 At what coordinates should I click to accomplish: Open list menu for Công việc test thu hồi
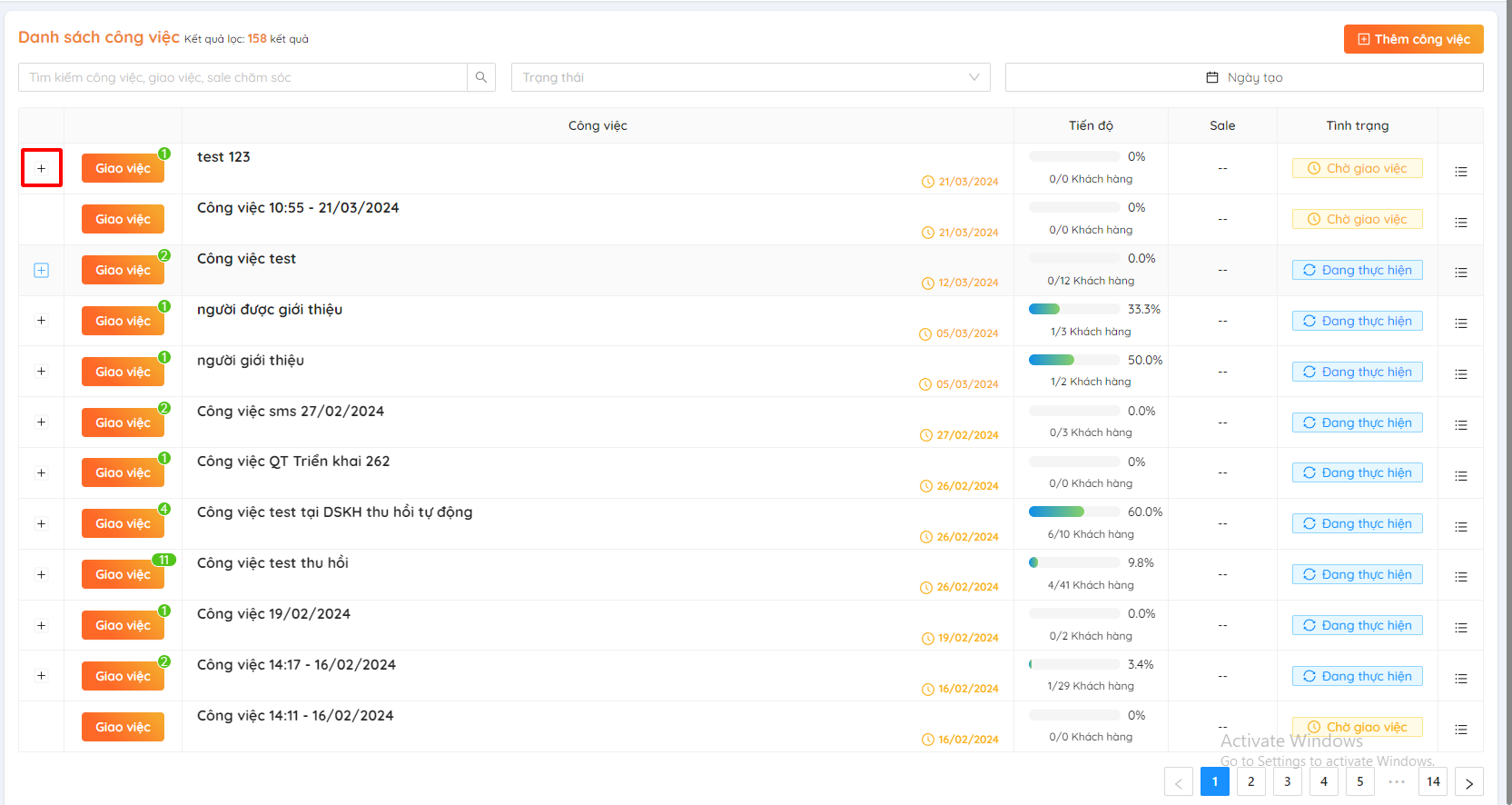pyautogui.click(x=1460, y=577)
